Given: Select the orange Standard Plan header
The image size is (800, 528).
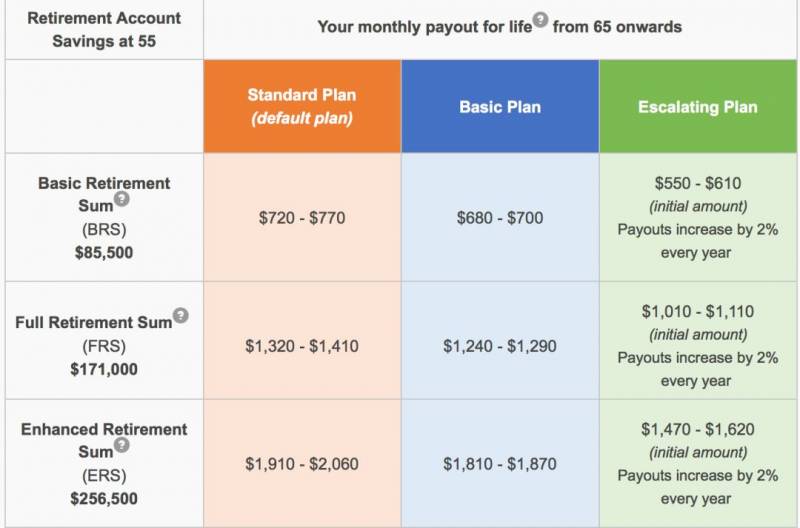Looking at the screenshot, I should [302, 106].
